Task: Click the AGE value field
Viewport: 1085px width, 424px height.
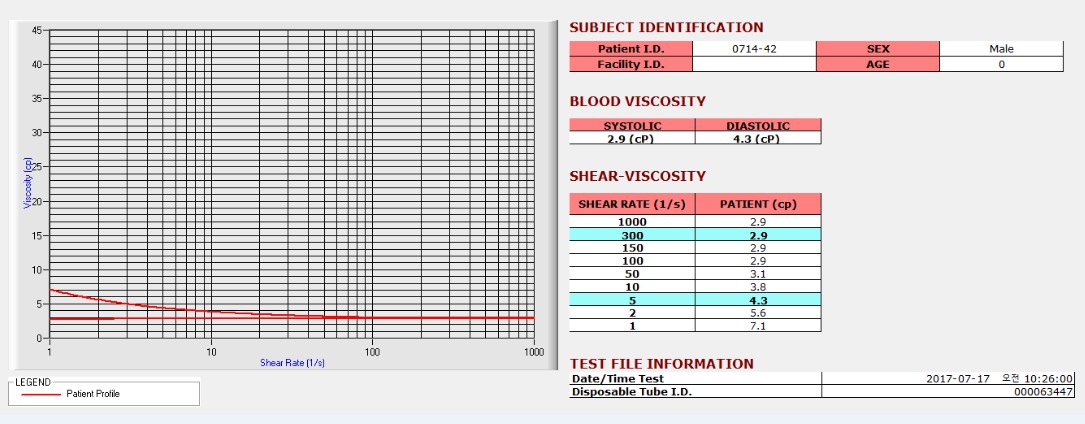Action: (1001, 64)
